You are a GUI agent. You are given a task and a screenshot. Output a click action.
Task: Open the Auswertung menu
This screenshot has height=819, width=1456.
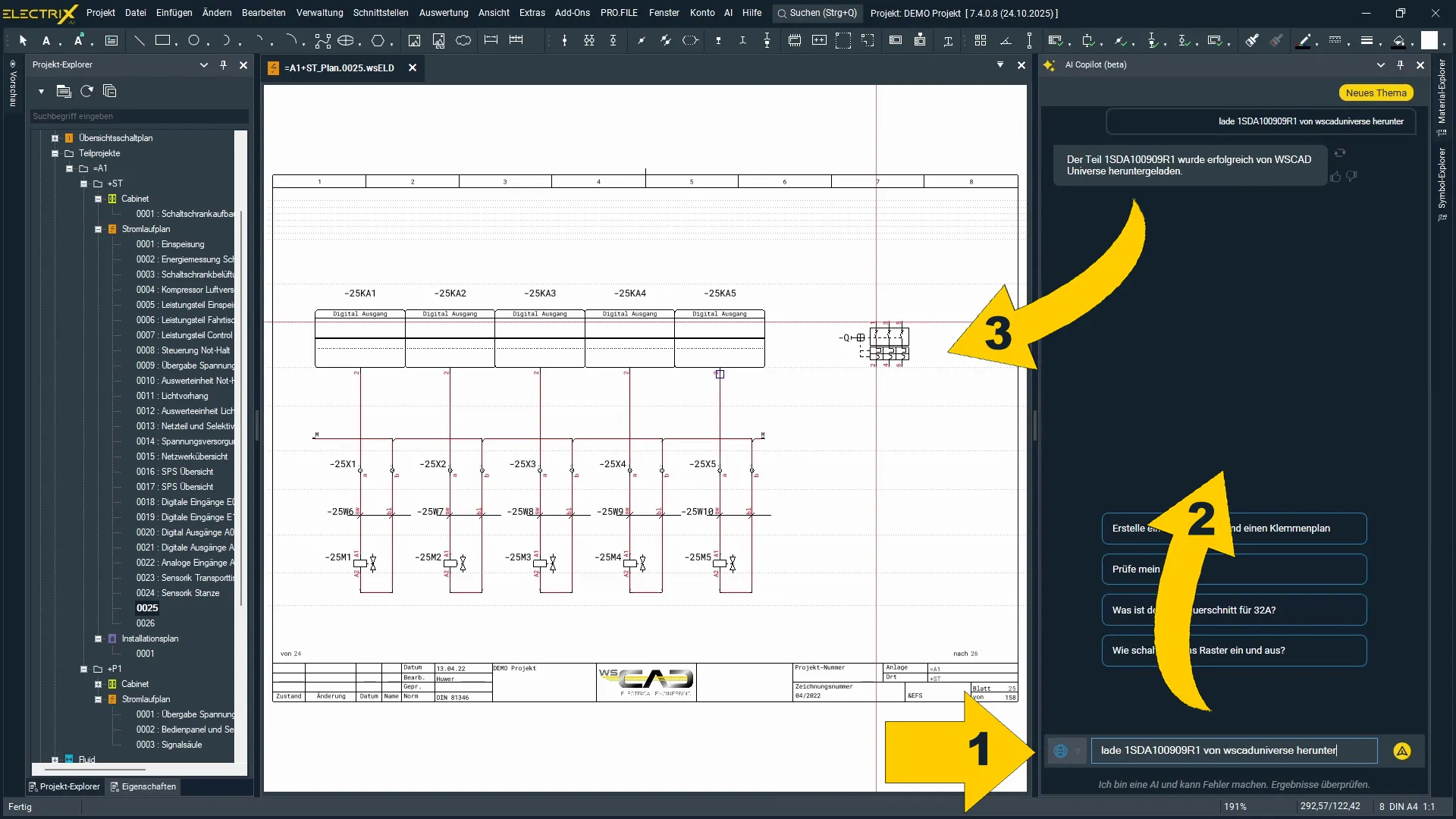[x=443, y=13]
